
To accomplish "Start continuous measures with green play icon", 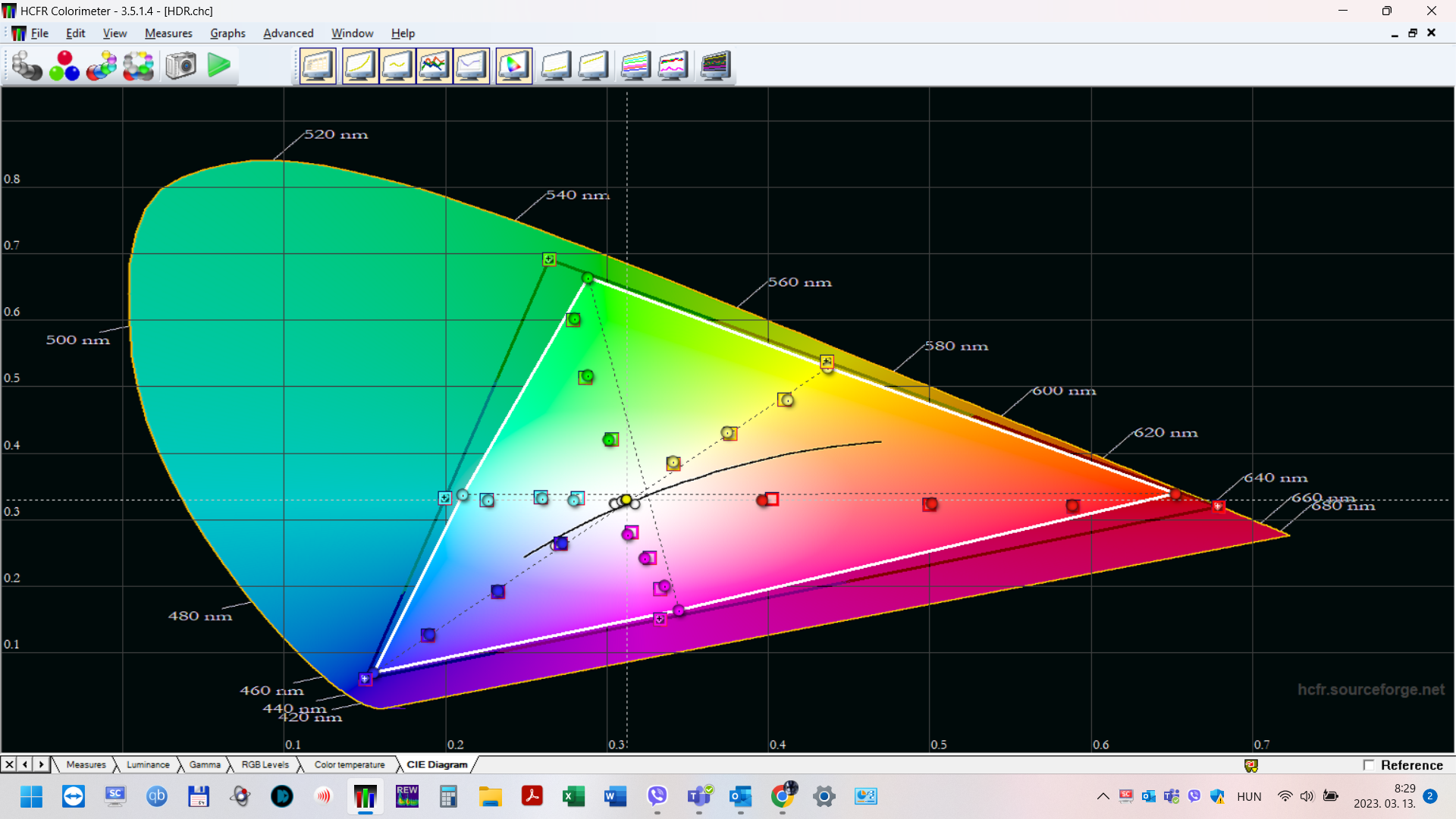I will tap(218, 66).
